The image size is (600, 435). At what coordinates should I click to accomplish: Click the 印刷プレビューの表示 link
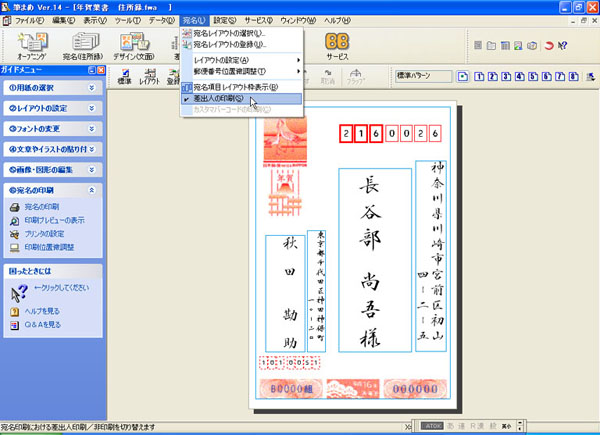pos(54,220)
